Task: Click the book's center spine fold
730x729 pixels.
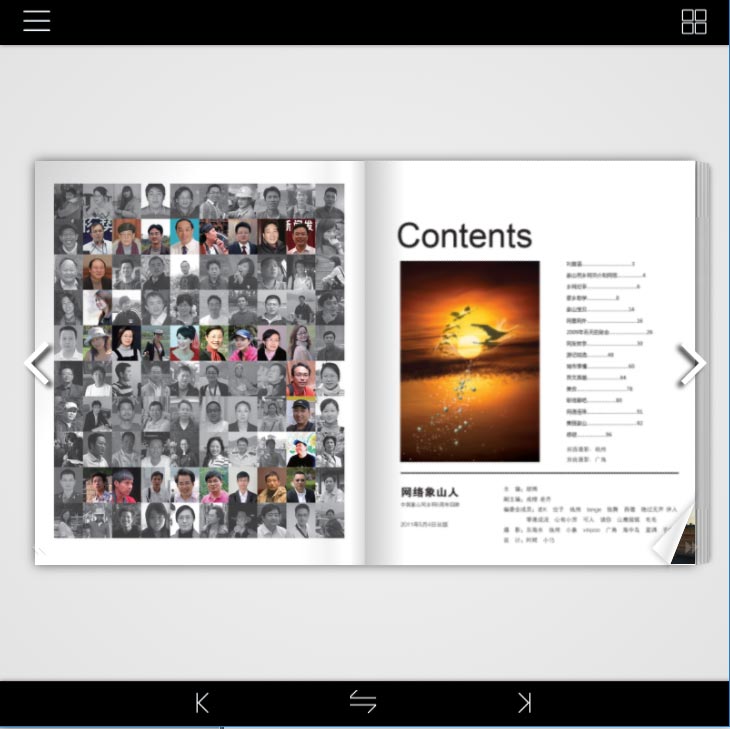Action: (366, 361)
